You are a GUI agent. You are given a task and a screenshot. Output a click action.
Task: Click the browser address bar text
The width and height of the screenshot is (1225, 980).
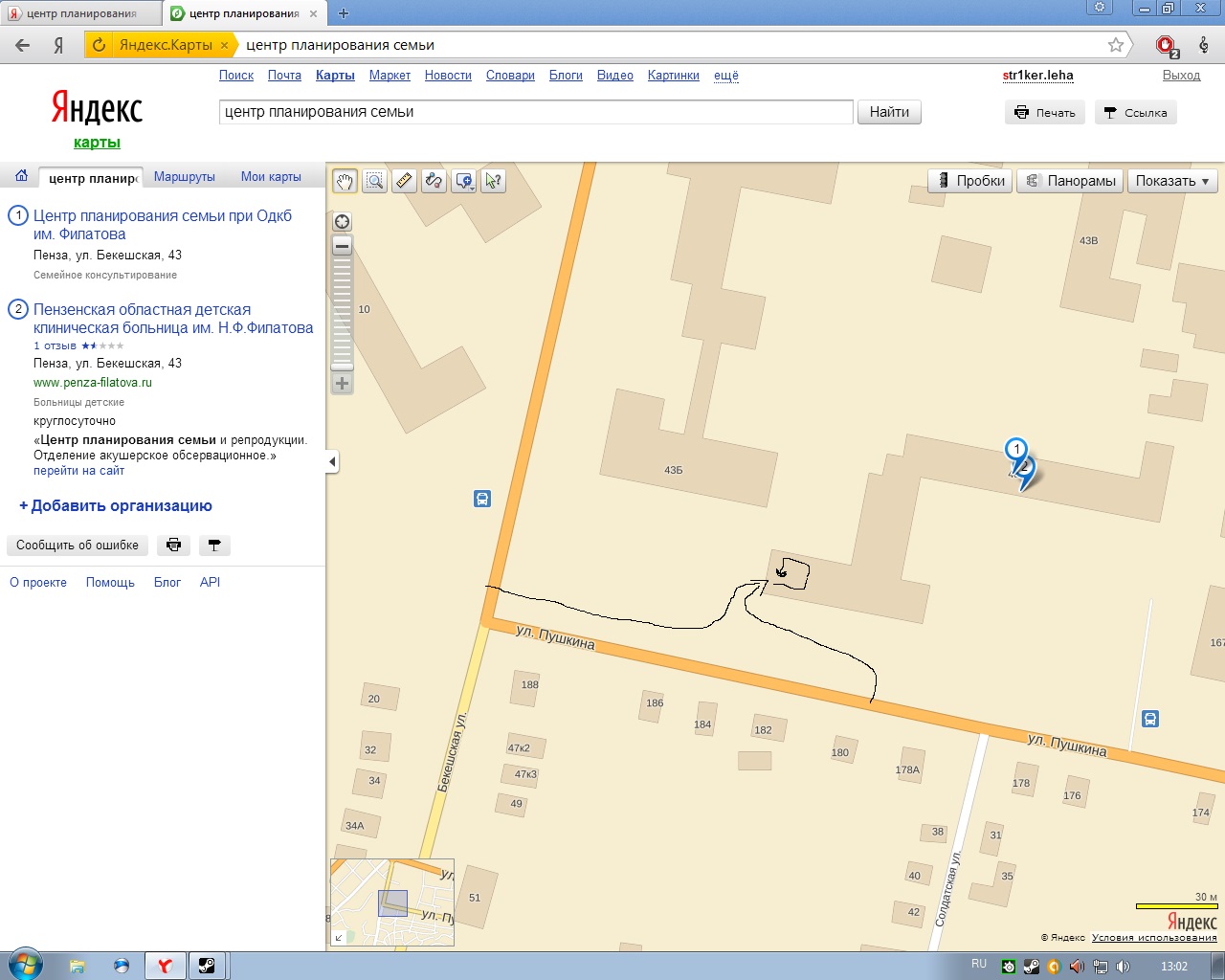(340, 45)
